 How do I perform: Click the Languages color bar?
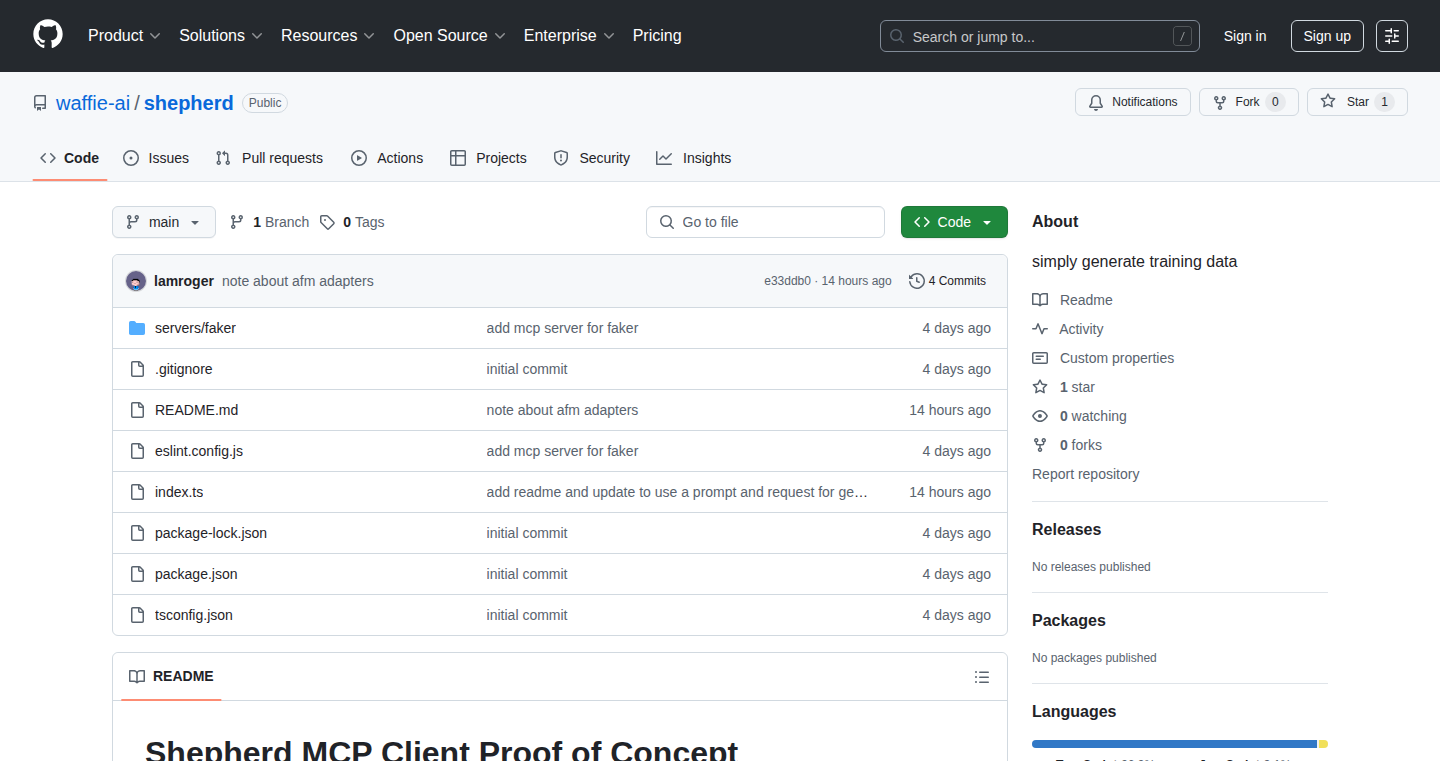[1180, 744]
